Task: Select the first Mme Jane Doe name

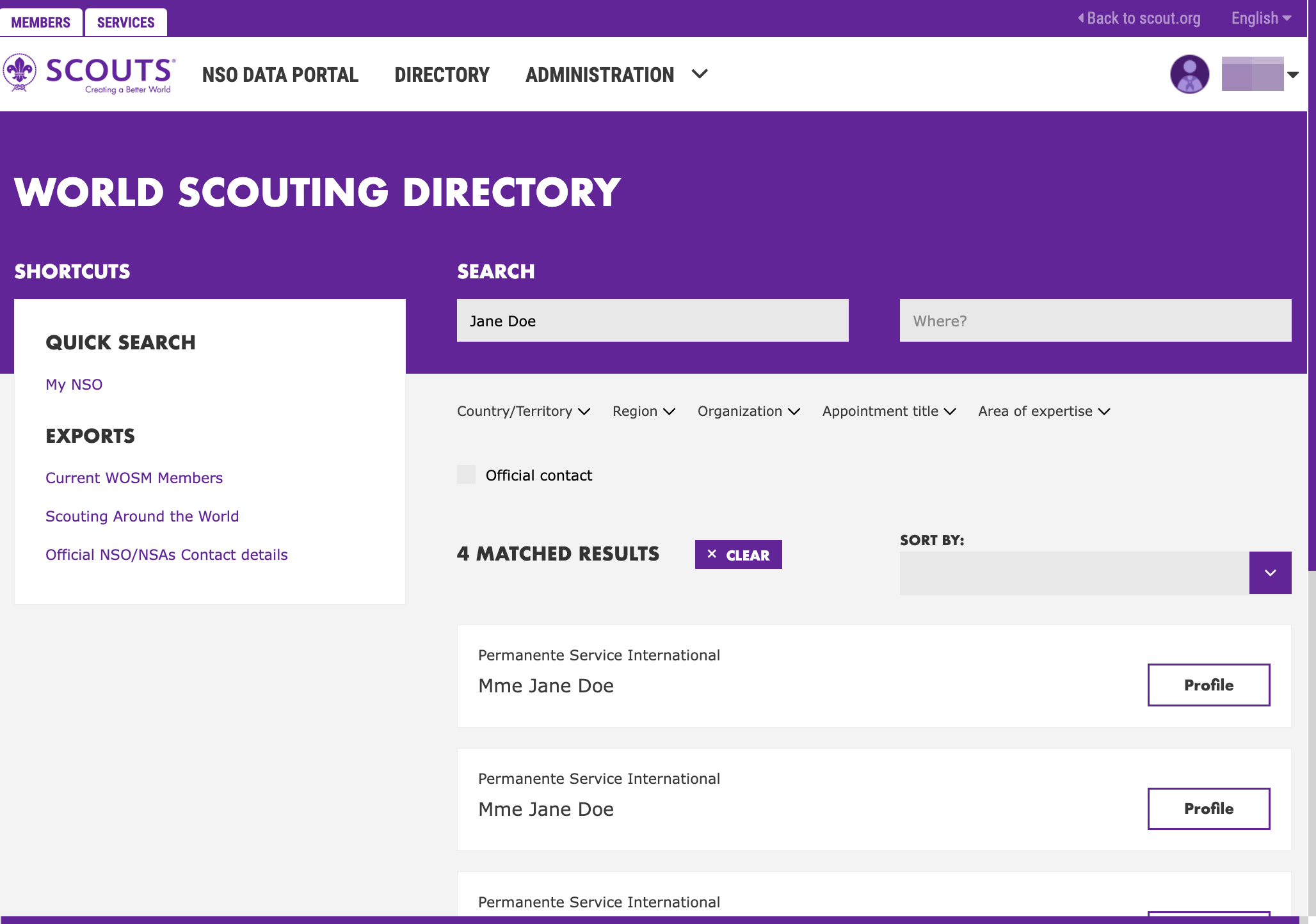Action: coord(546,686)
